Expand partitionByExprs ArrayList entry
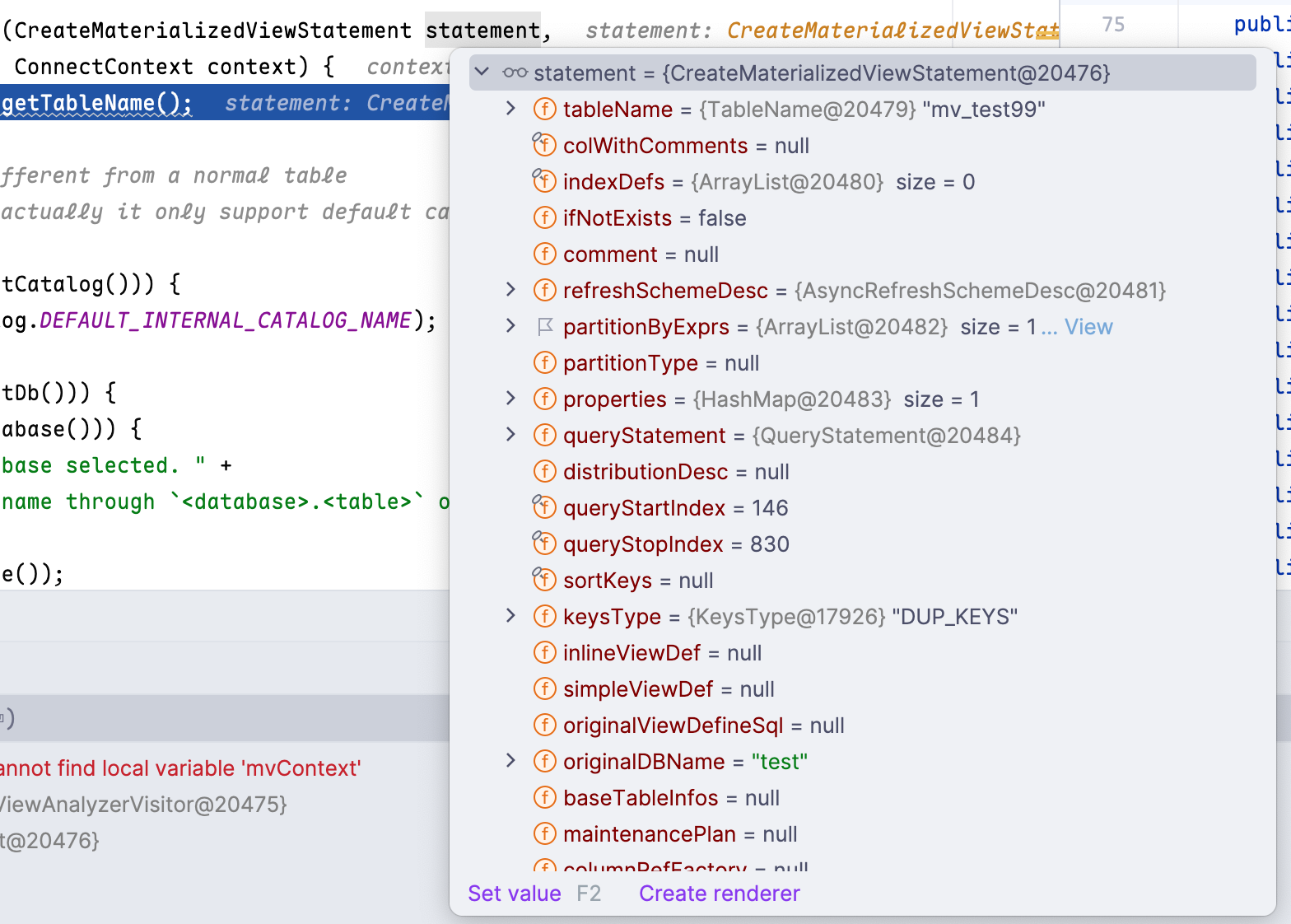1291x924 pixels. [510, 326]
